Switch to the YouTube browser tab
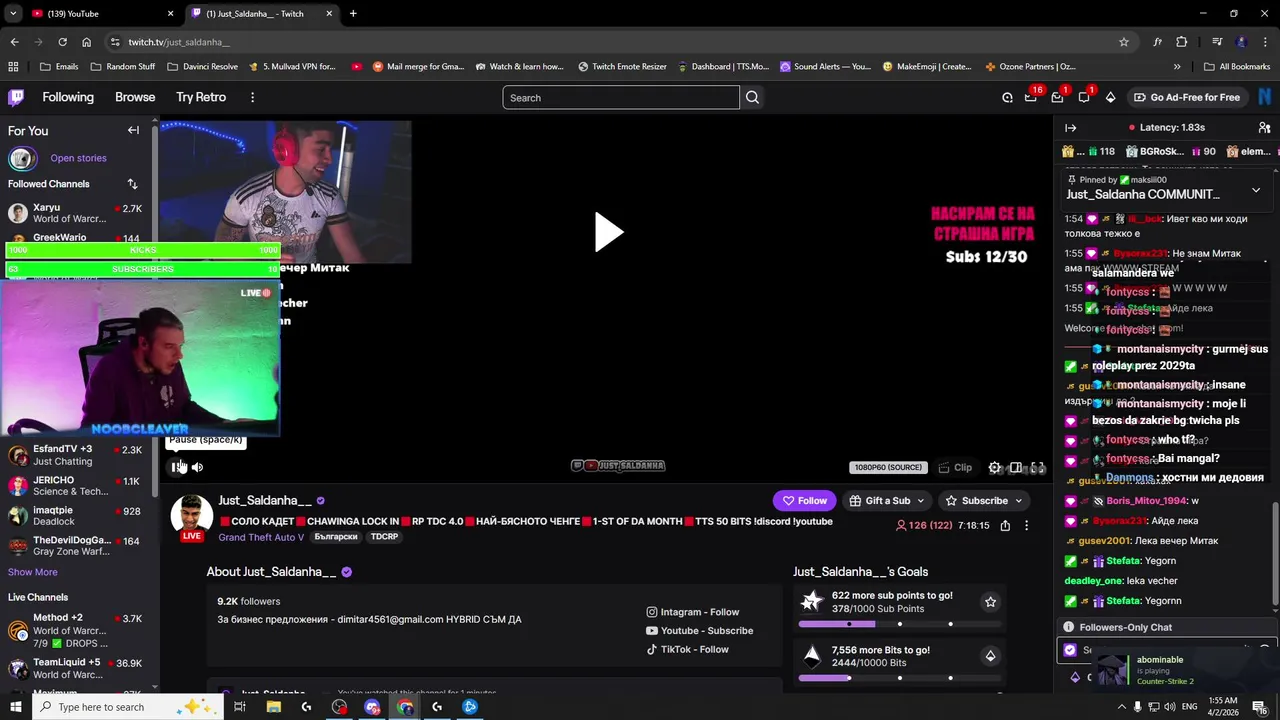The width and height of the screenshot is (1280, 720). point(101,14)
